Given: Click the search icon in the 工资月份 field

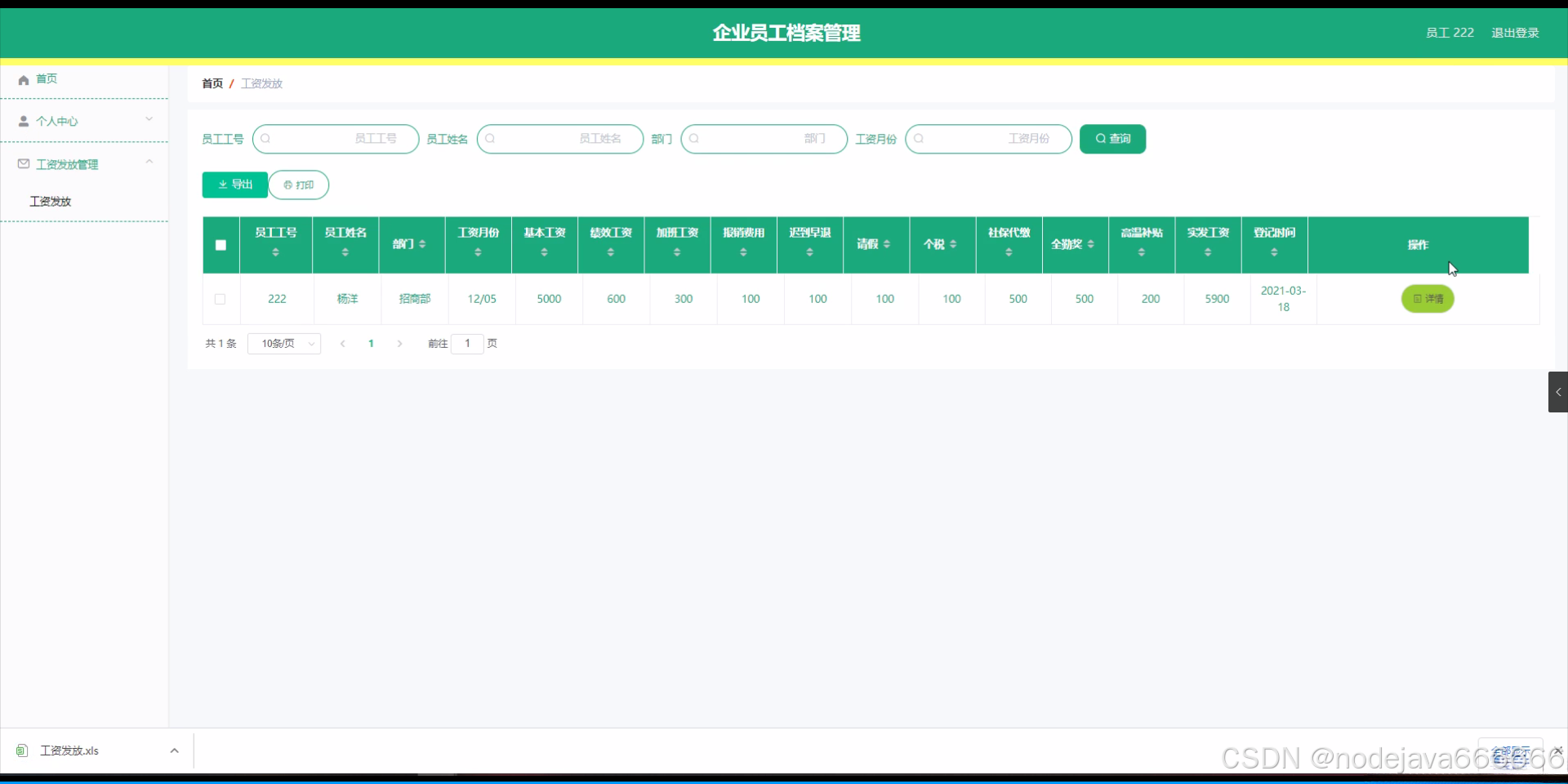Looking at the screenshot, I should coord(919,139).
